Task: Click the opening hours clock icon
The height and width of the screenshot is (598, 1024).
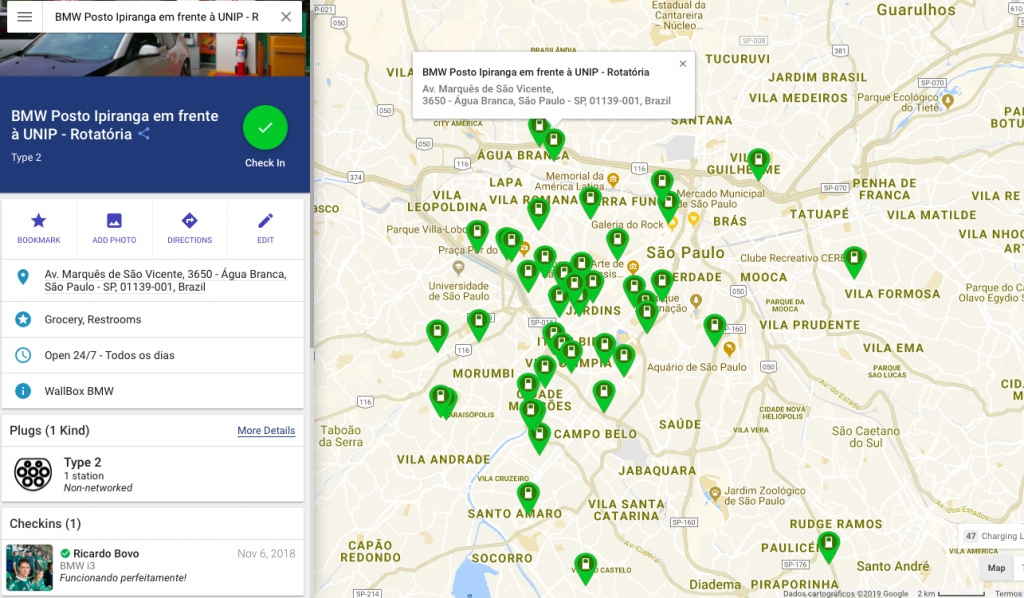Action: point(23,355)
